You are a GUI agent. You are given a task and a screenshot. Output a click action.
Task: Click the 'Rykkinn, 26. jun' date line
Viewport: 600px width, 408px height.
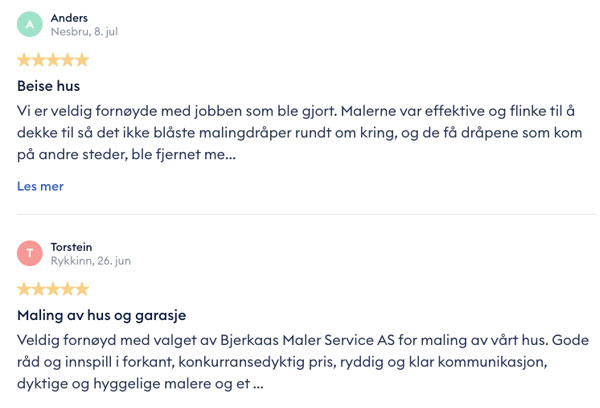click(x=91, y=261)
